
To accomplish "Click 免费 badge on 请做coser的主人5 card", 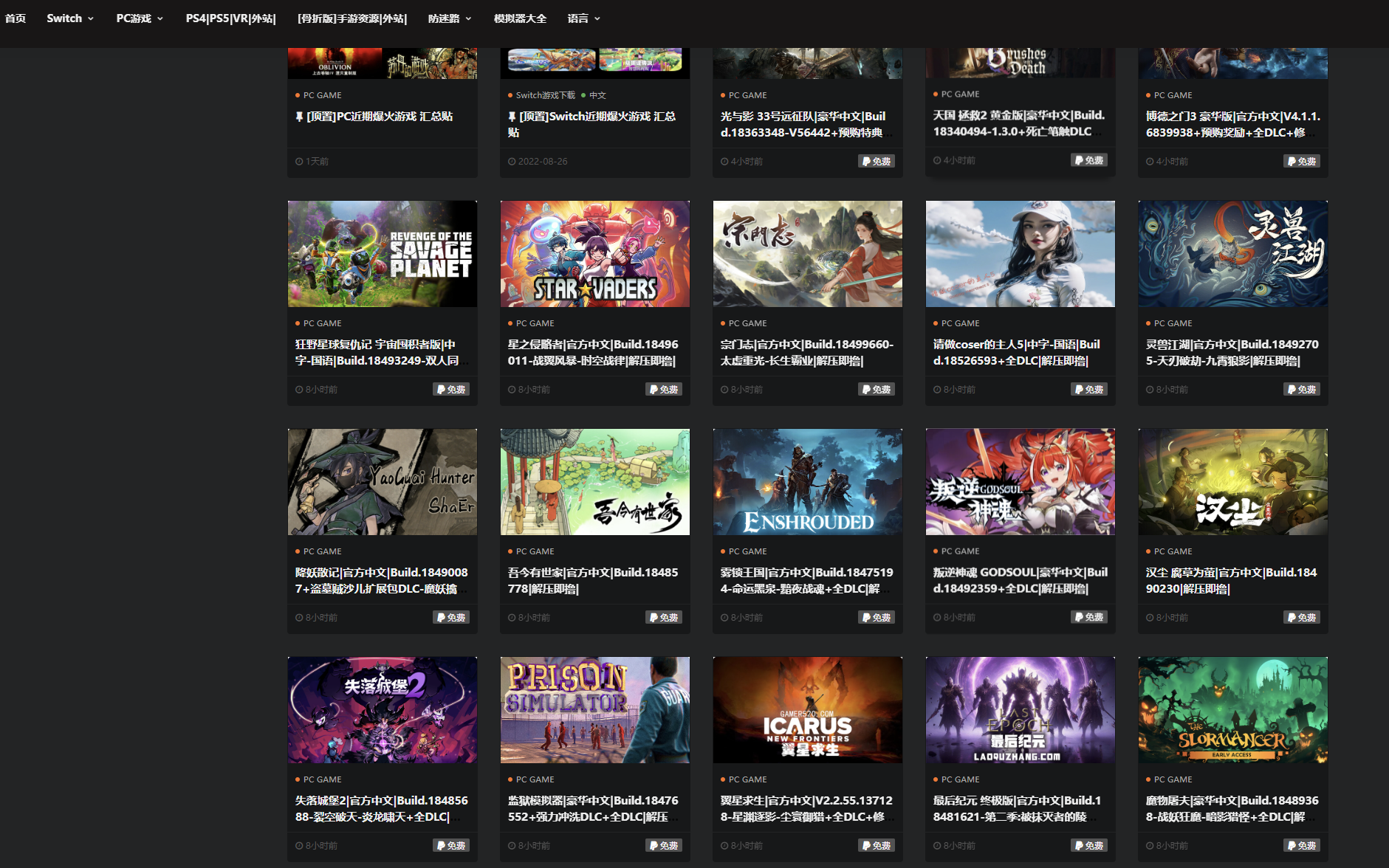I will (x=1089, y=389).
